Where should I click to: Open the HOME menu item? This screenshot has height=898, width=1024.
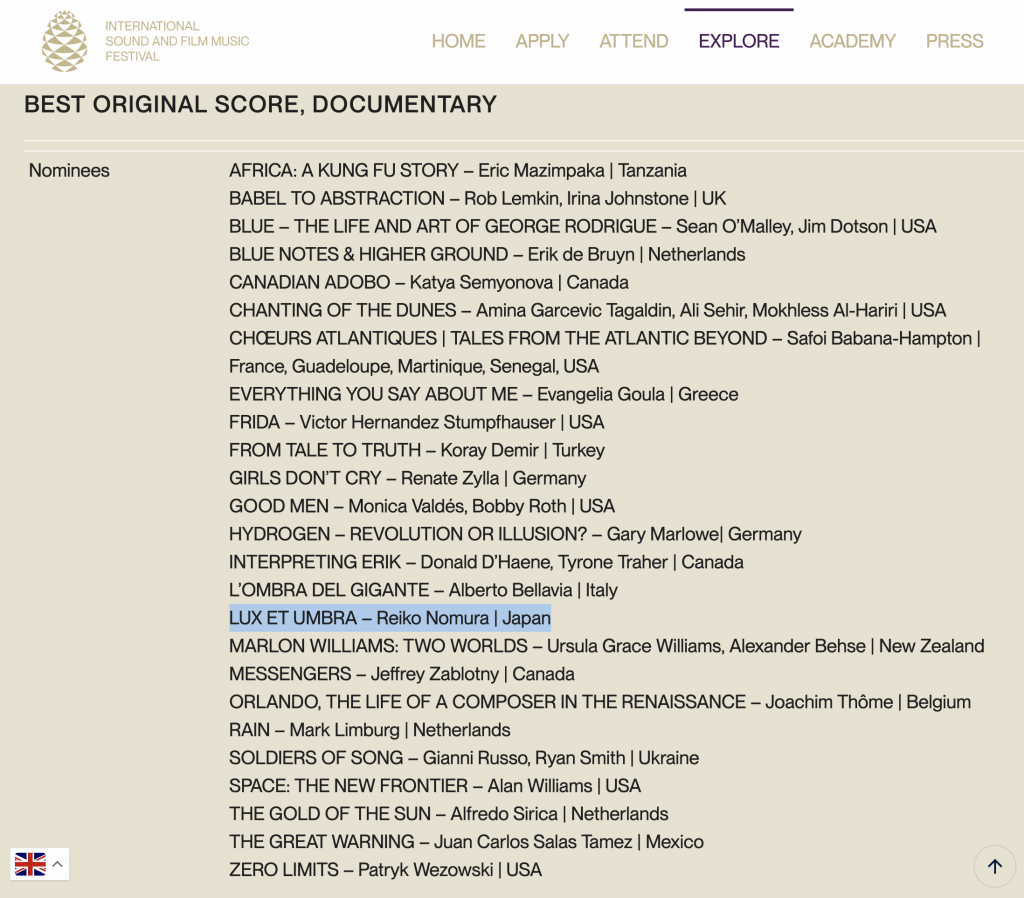458,41
